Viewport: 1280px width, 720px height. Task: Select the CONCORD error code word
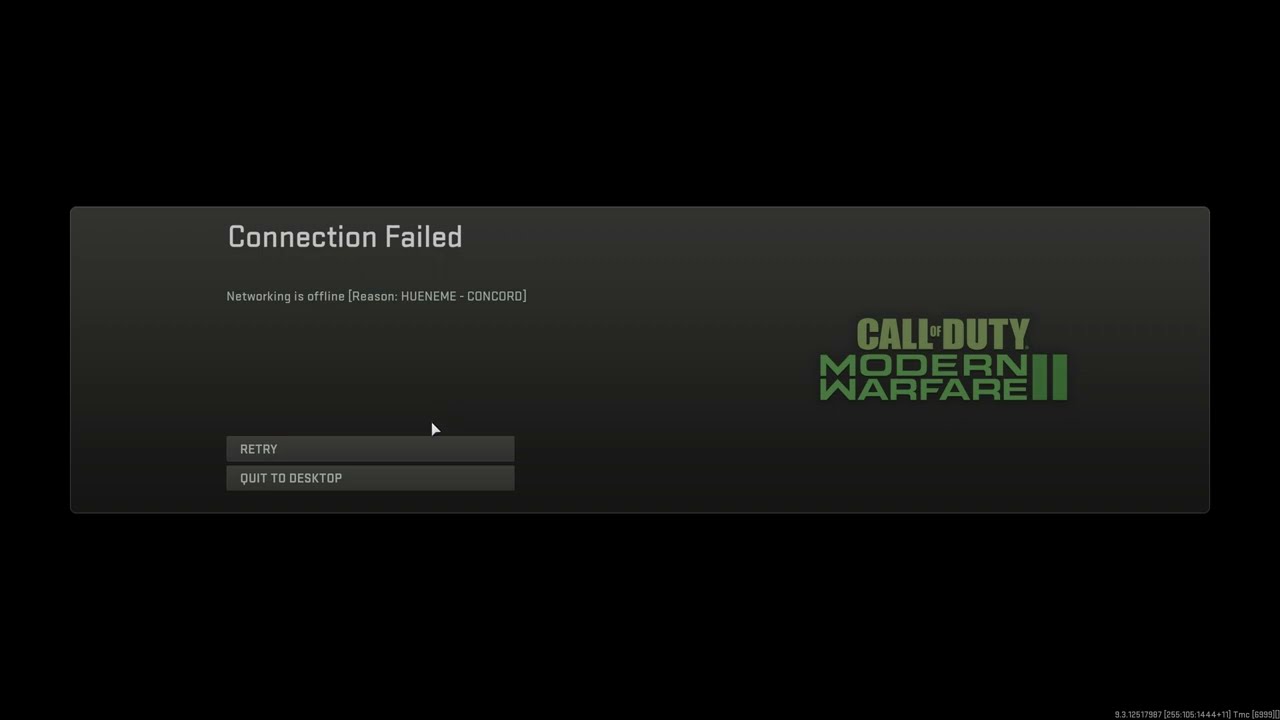tap(494, 296)
